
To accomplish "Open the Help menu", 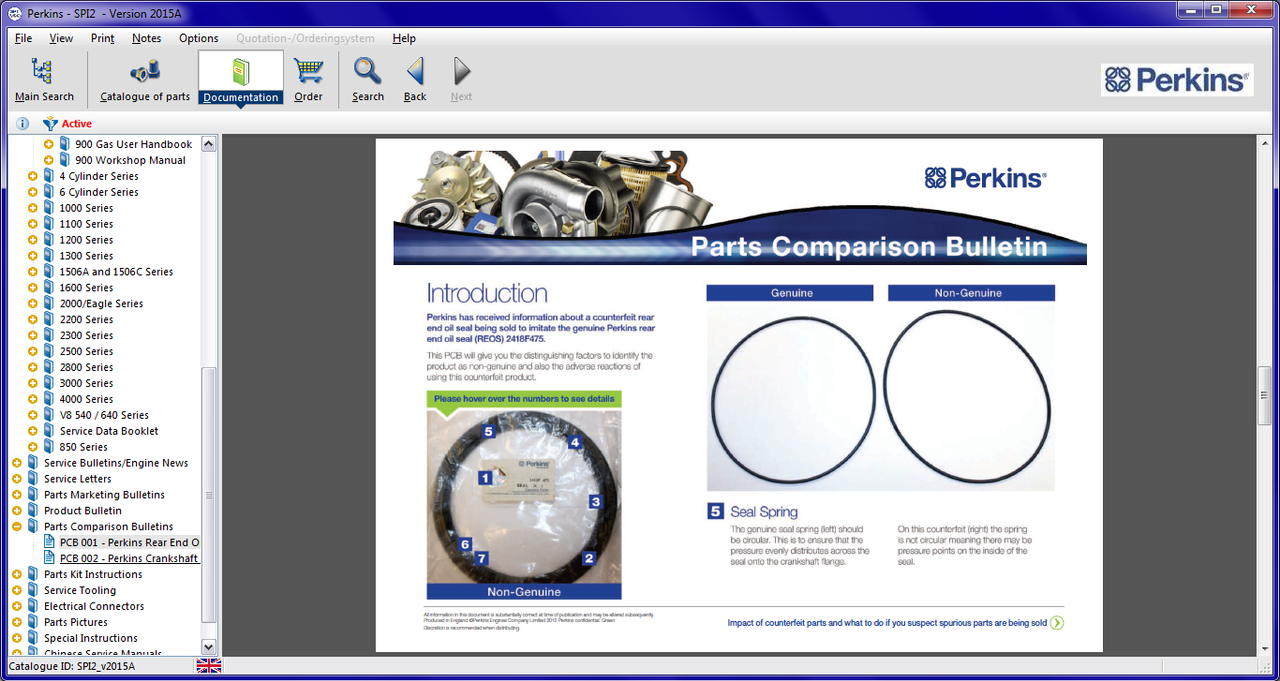I will (x=404, y=38).
